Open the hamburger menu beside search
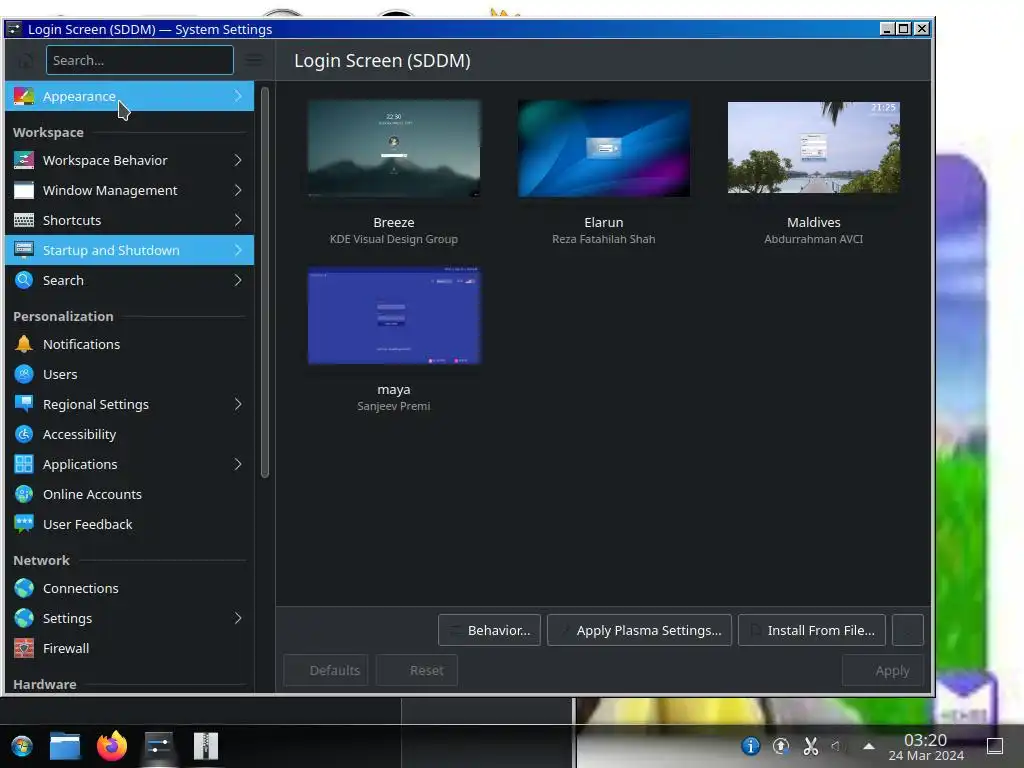Viewport: 1024px width, 768px height. point(253,61)
